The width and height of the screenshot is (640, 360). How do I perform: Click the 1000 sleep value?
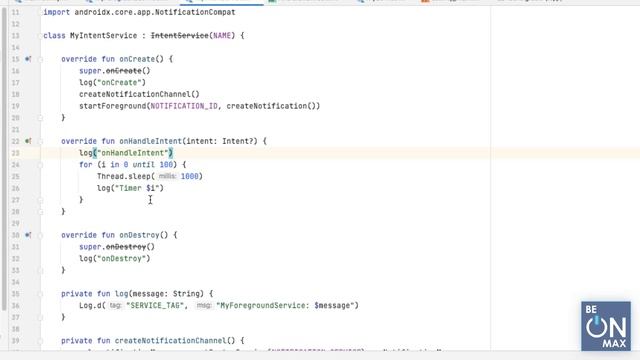click(x=189, y=176)
